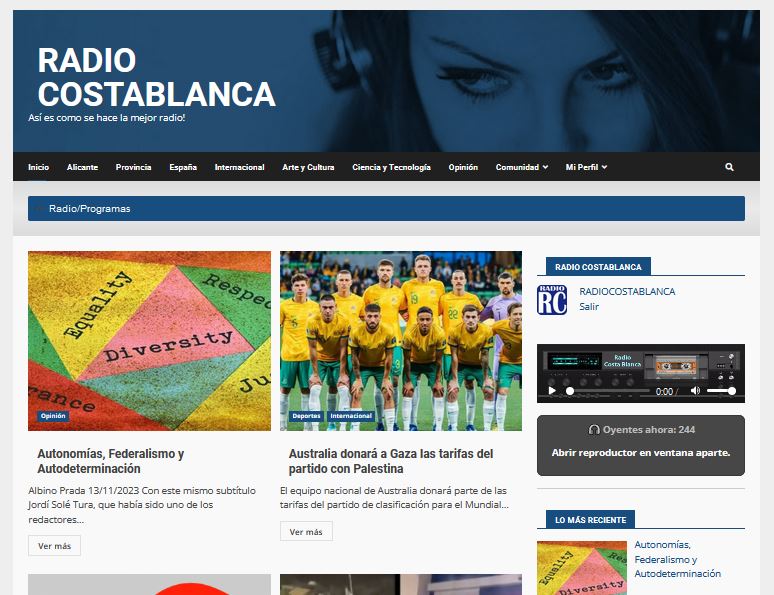This screenshot has height=595, width=774.
Task: Click the audio player seek bar
Action: (608, 391)
